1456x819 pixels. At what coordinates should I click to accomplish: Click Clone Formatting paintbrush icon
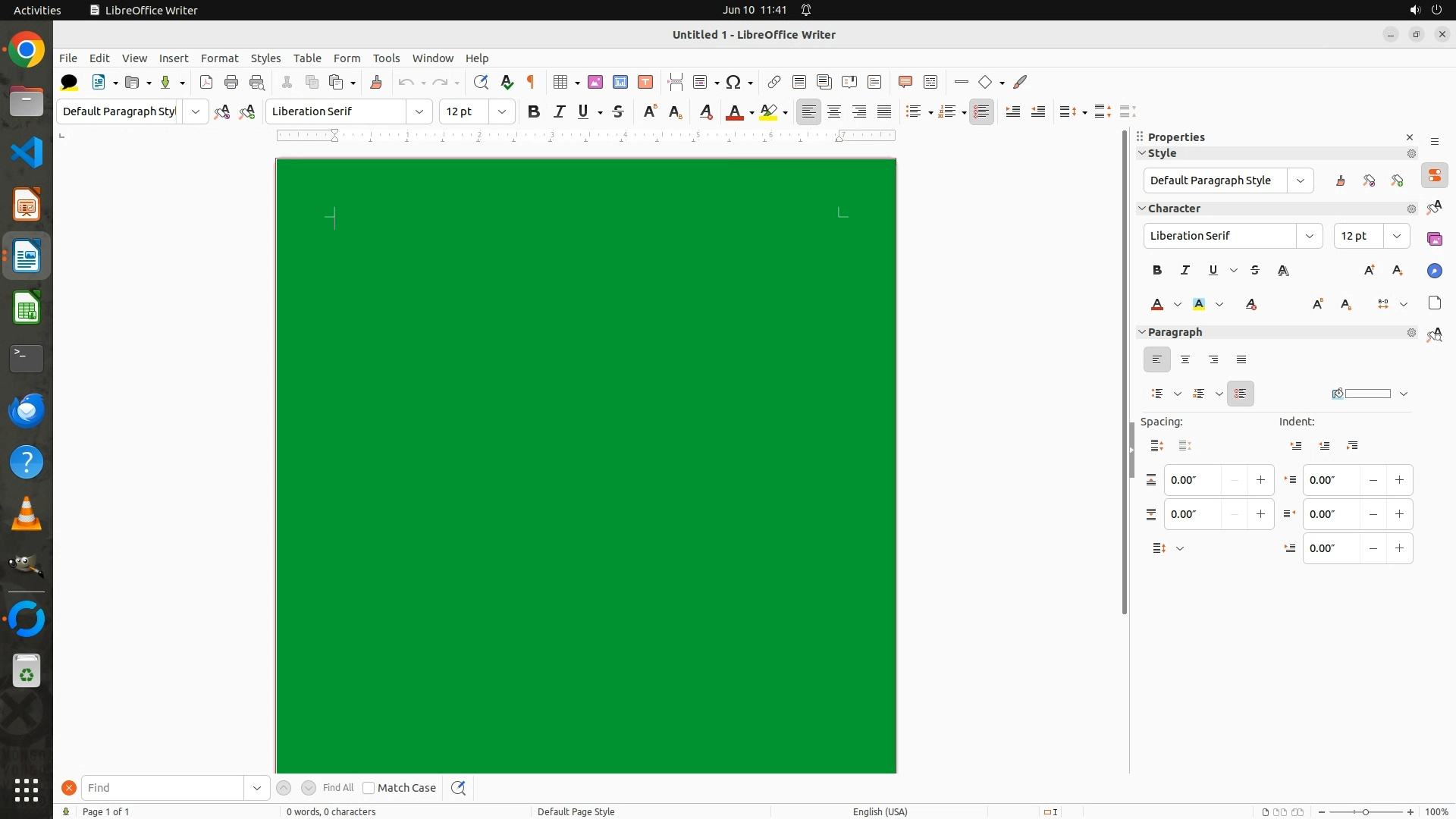[x=376, y=82]
